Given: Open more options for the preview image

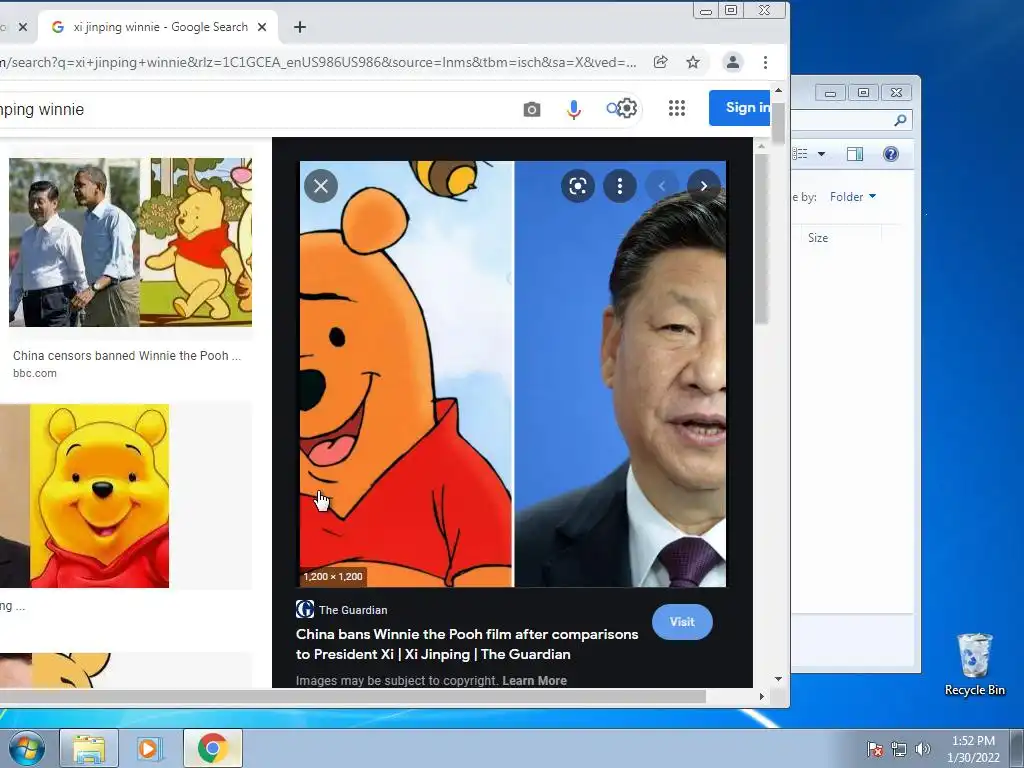Looking at the screenshot, I should (x=620, y=186).
